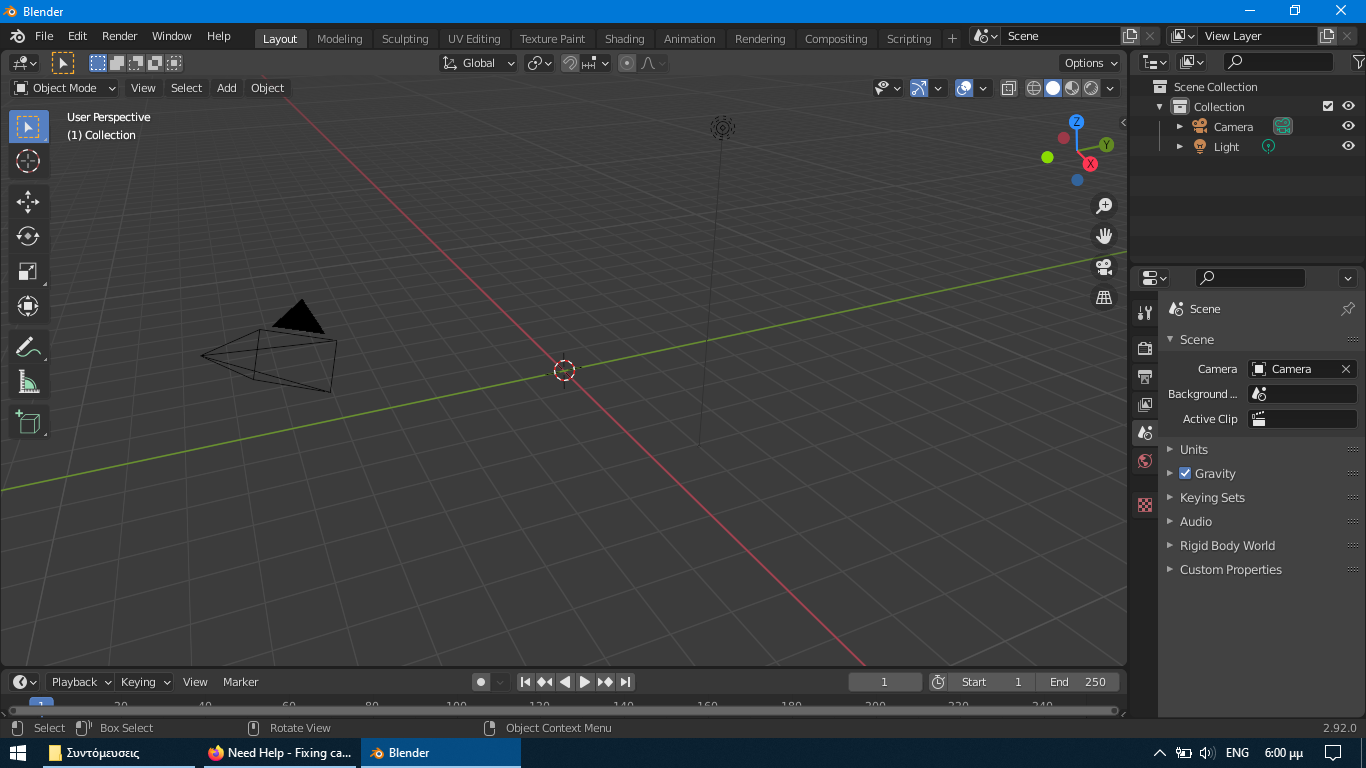Open the Global transform orientation dropdown

(479, 63)
